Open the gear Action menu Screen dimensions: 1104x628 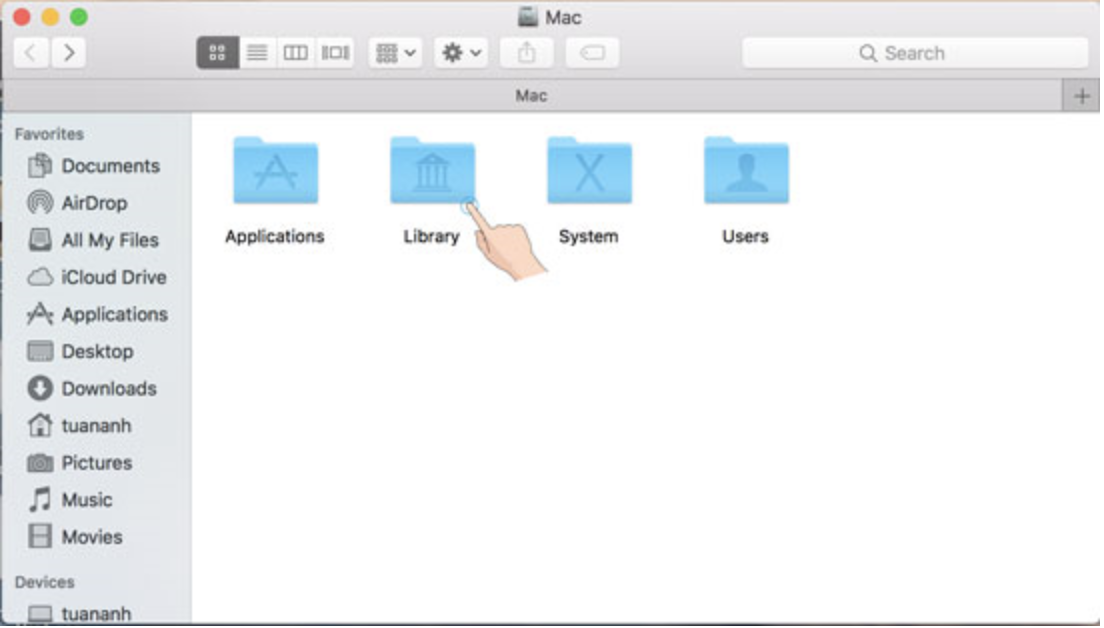(x=461, y=53)
